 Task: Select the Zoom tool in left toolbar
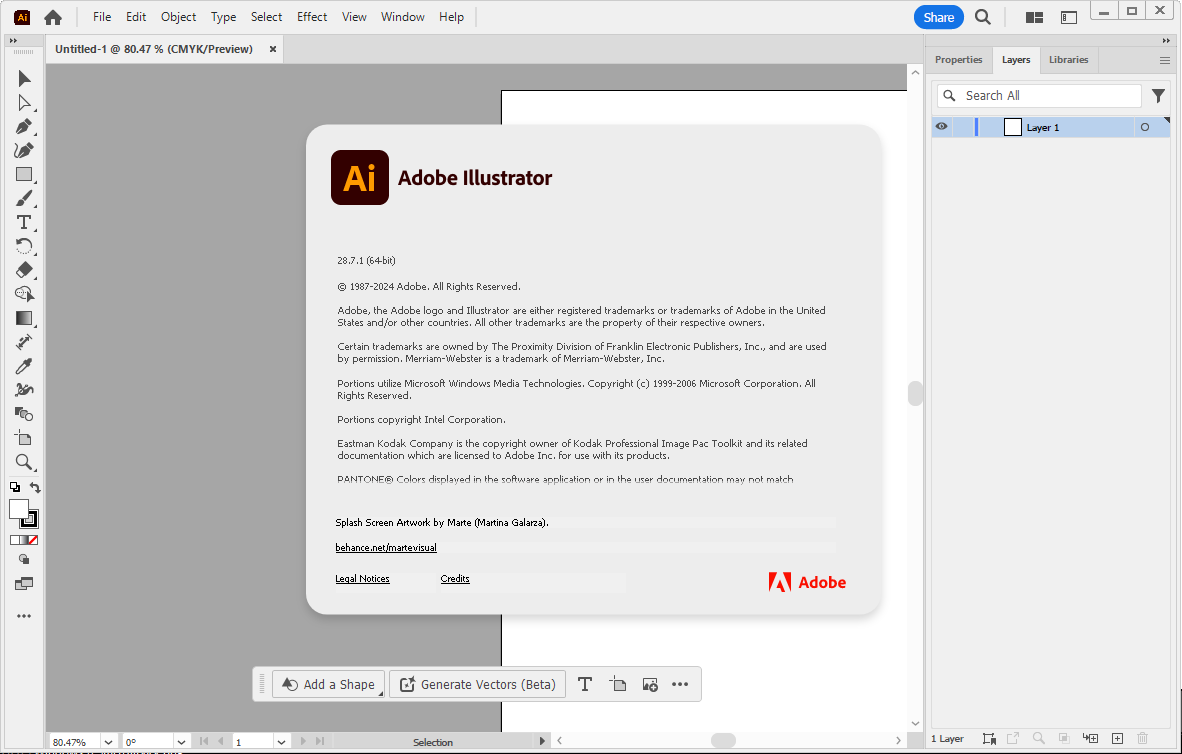[24, 462]
